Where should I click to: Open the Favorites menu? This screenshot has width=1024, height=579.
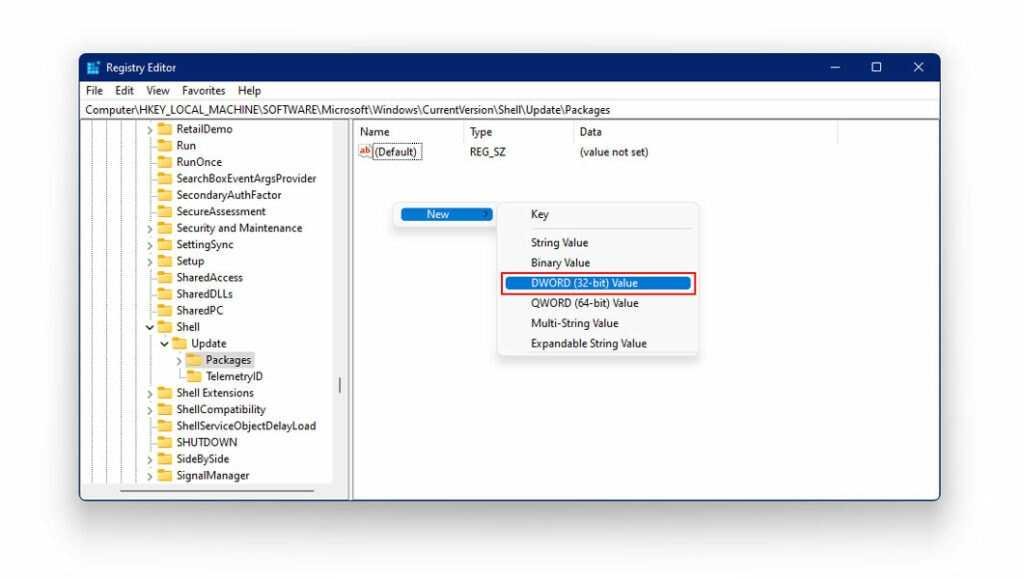coord(203,91)
